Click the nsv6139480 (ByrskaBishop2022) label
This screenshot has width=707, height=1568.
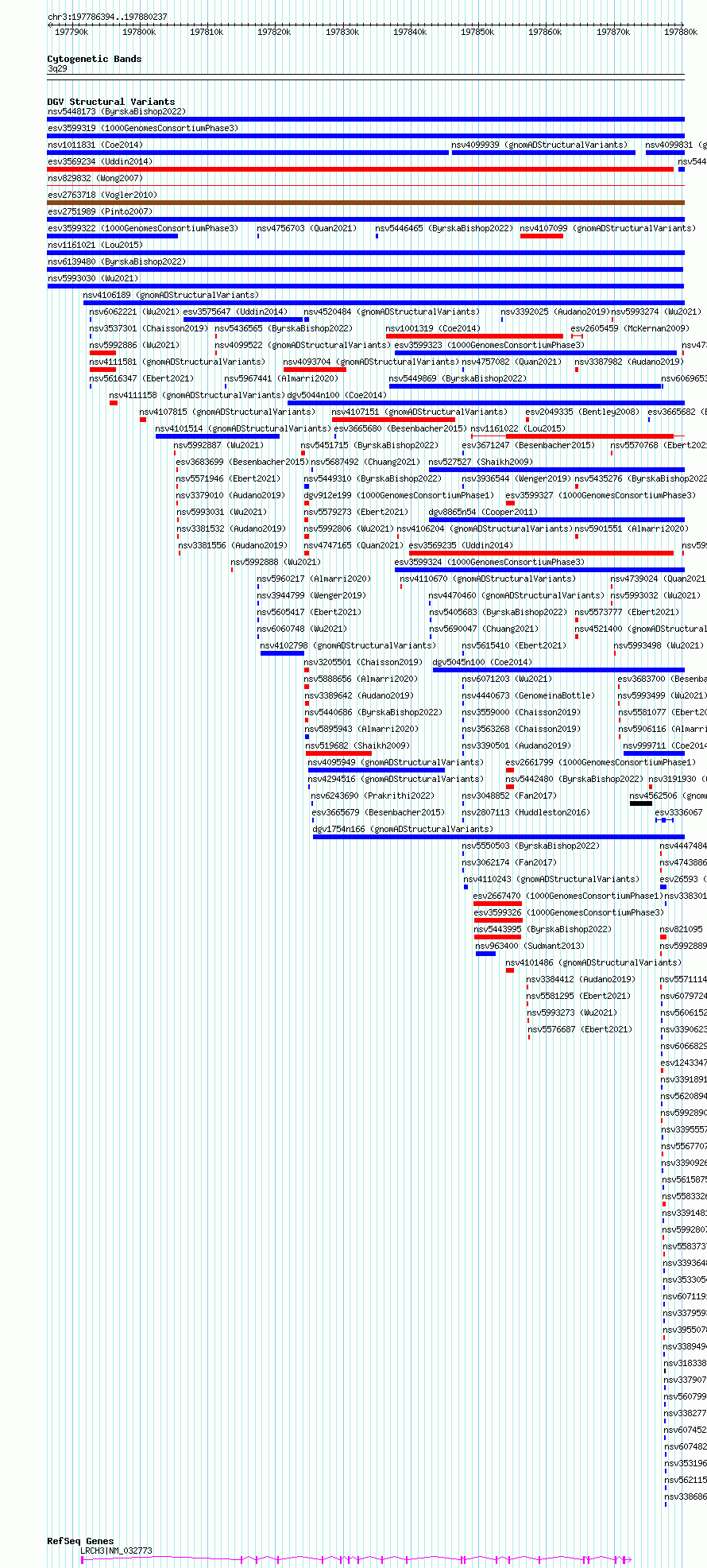click(x=117, y=261)
